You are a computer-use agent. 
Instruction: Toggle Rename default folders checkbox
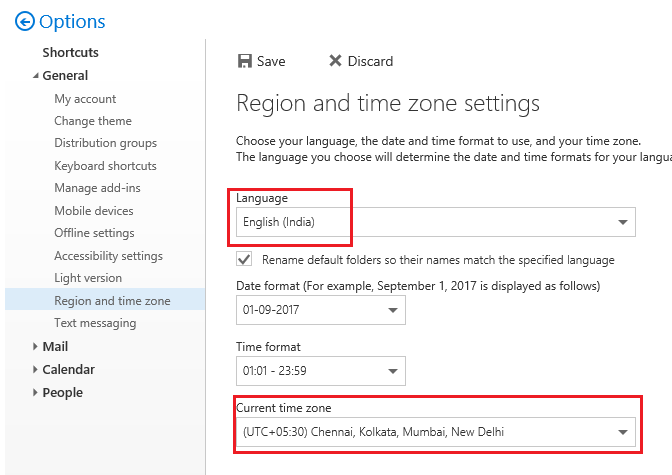coord(244,259)
